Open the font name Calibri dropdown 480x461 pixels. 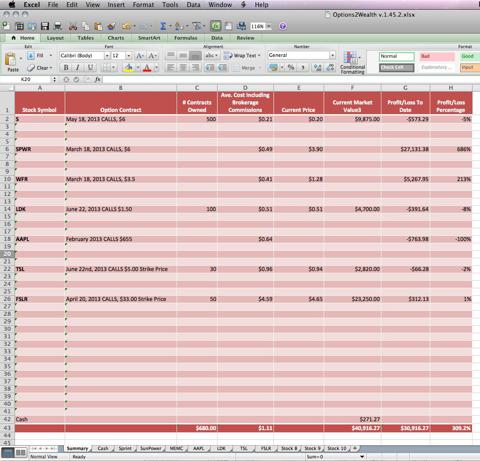[x=107, y=56]
